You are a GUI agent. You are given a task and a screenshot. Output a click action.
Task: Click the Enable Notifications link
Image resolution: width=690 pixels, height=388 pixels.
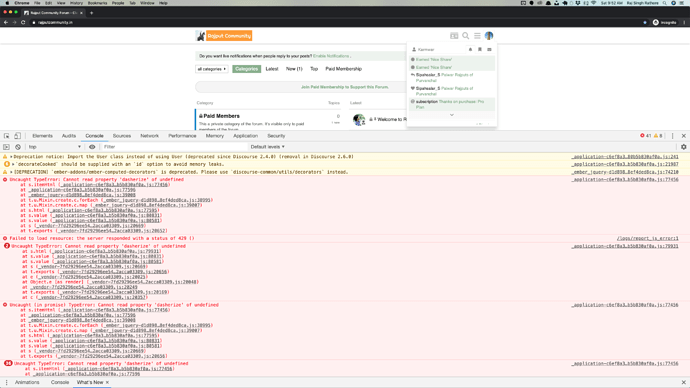[331, 56]
